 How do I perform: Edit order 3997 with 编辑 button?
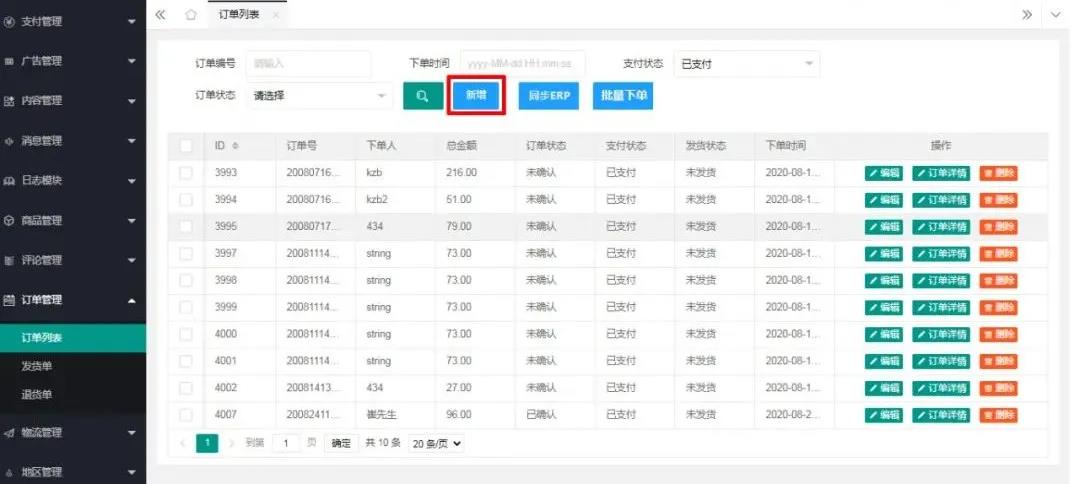coord(884,254)
